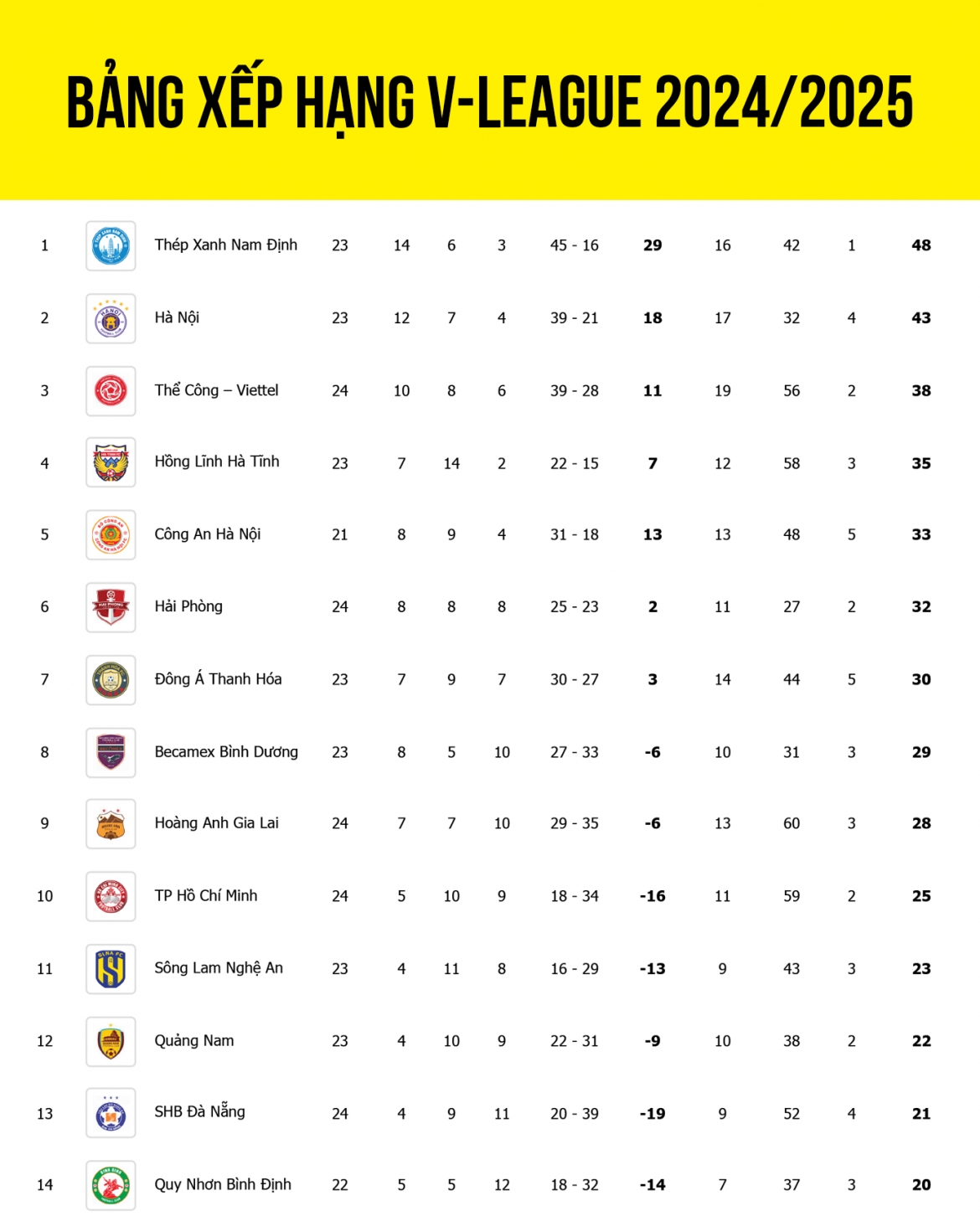Viewport: 980px width, 1232px height.
Task: Click the Thép Xanh Nam Định team name
Action: pyautogui.click(x=226, y=245)
